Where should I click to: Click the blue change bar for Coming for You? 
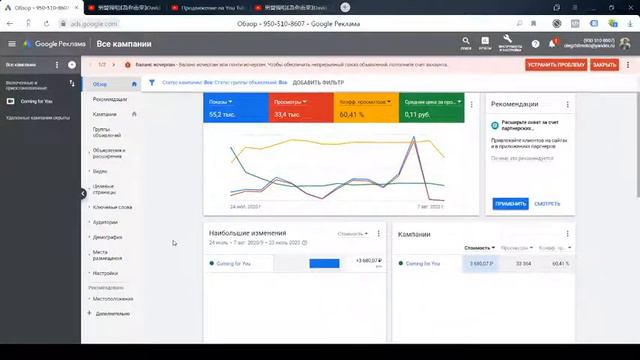pos(324,263)
